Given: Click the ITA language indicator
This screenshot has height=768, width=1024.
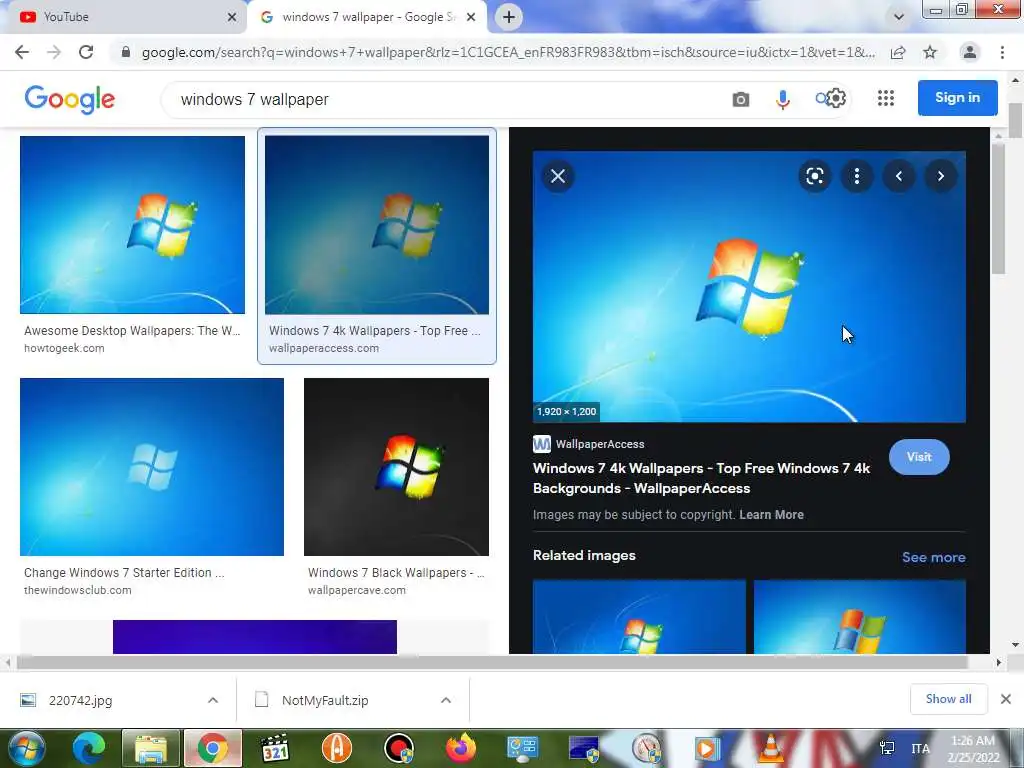Looking at the screenshot, I should (x=921, y=748).
